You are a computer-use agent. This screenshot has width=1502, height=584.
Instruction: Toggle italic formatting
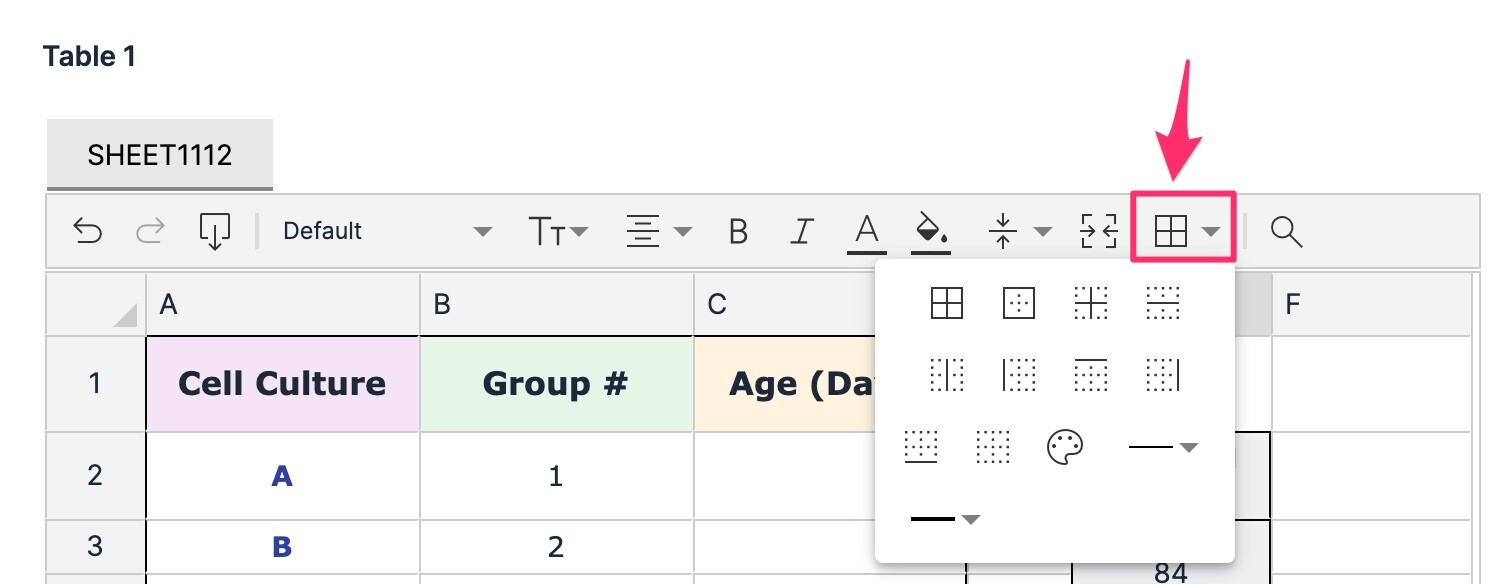[x=800, y=232]
